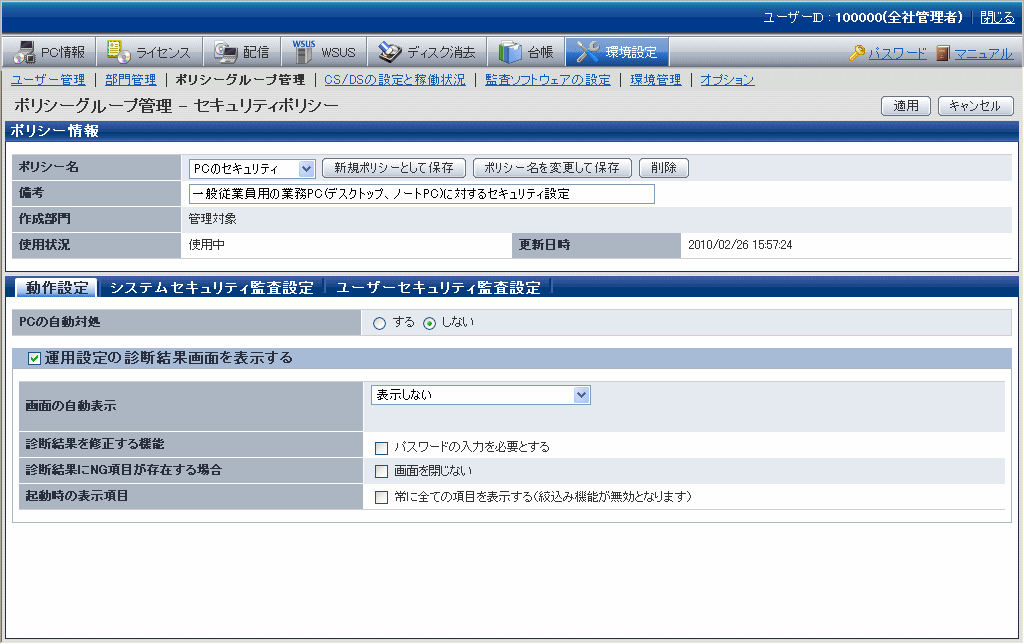Open the オプション link
Viewport: 1024px width, 644px height.
[x=728, y=80]
